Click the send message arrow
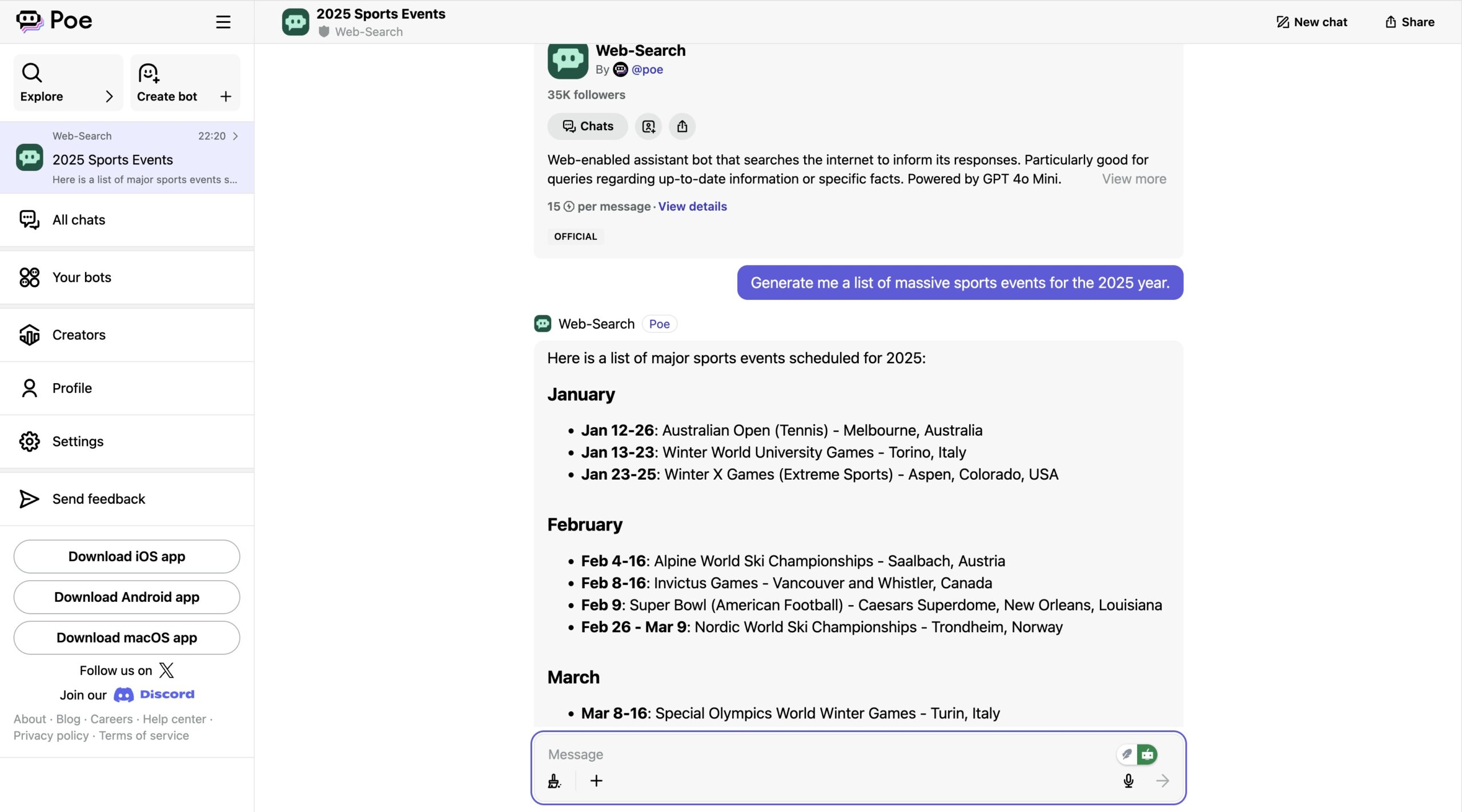This screenshot has height=812, width=1462. point(1162,781)
